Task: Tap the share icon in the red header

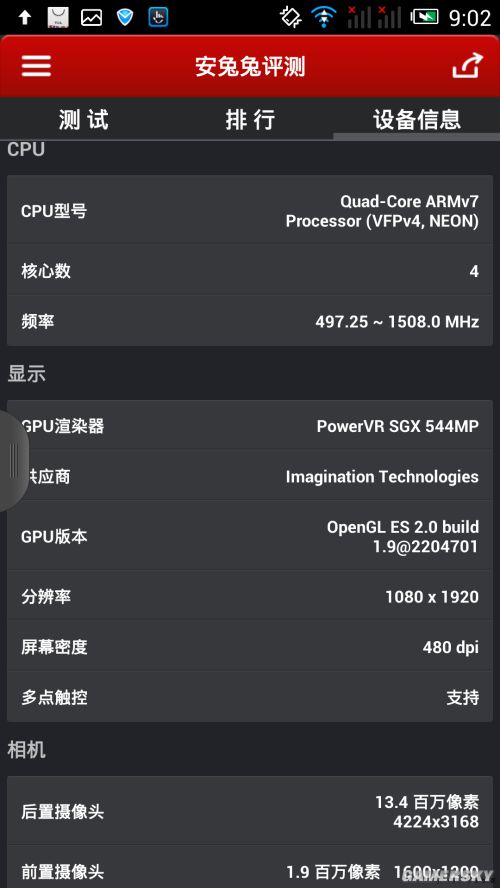Action: [467, 66]
